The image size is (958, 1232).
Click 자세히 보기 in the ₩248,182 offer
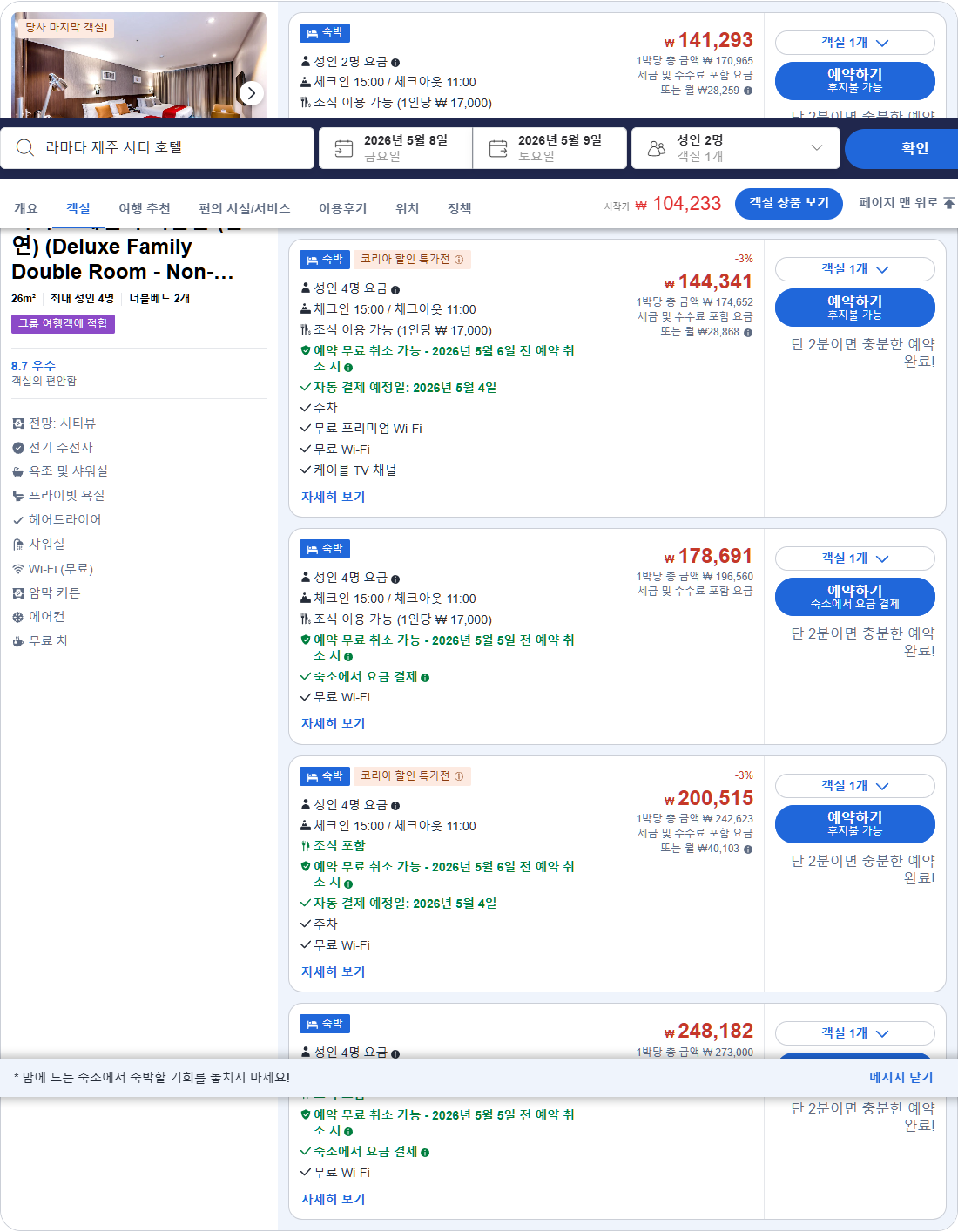click(334, 1200)
